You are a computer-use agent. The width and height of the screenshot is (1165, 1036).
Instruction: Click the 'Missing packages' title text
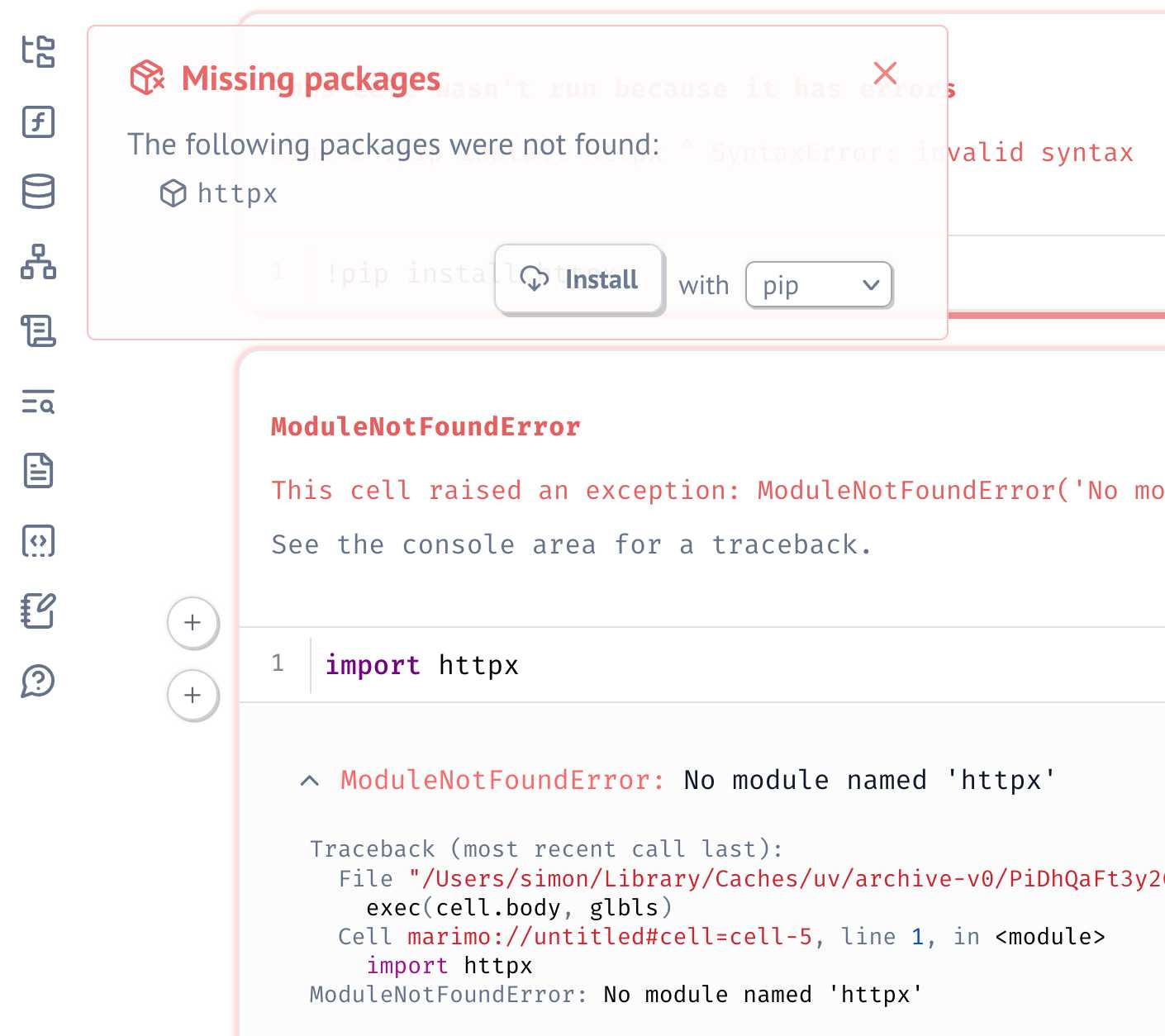311,78
